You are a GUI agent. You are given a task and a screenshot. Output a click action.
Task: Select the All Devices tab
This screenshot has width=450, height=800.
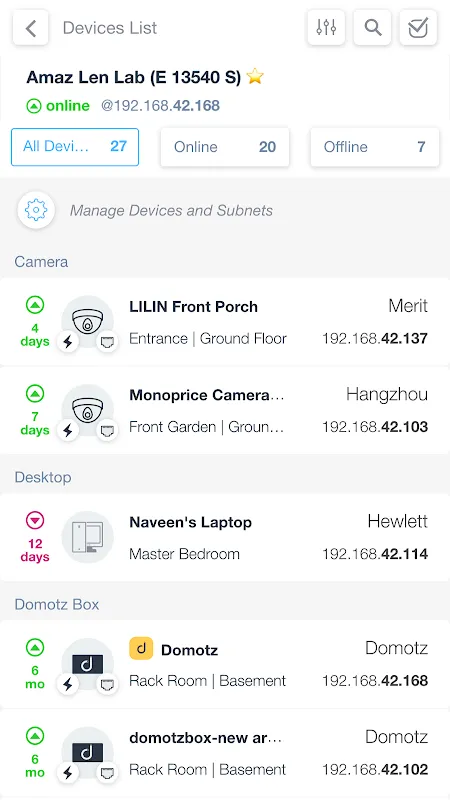coord(75,147)
